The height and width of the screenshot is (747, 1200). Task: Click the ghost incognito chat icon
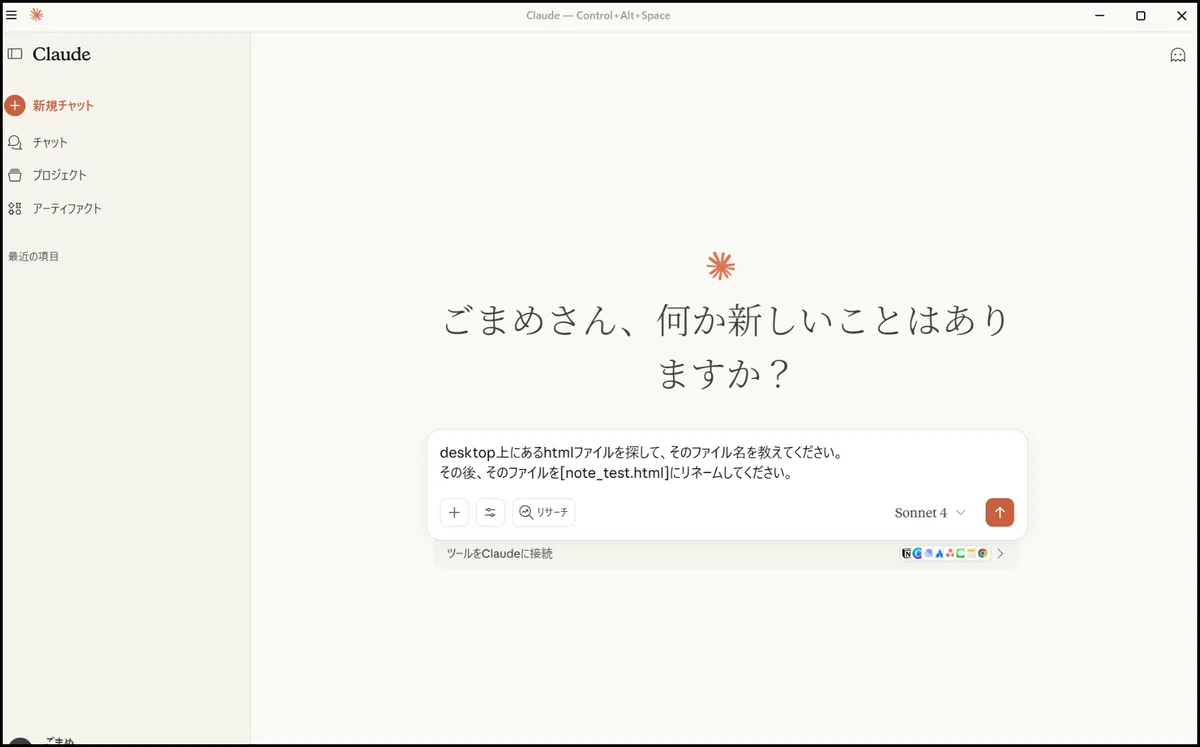point(1178,55)
